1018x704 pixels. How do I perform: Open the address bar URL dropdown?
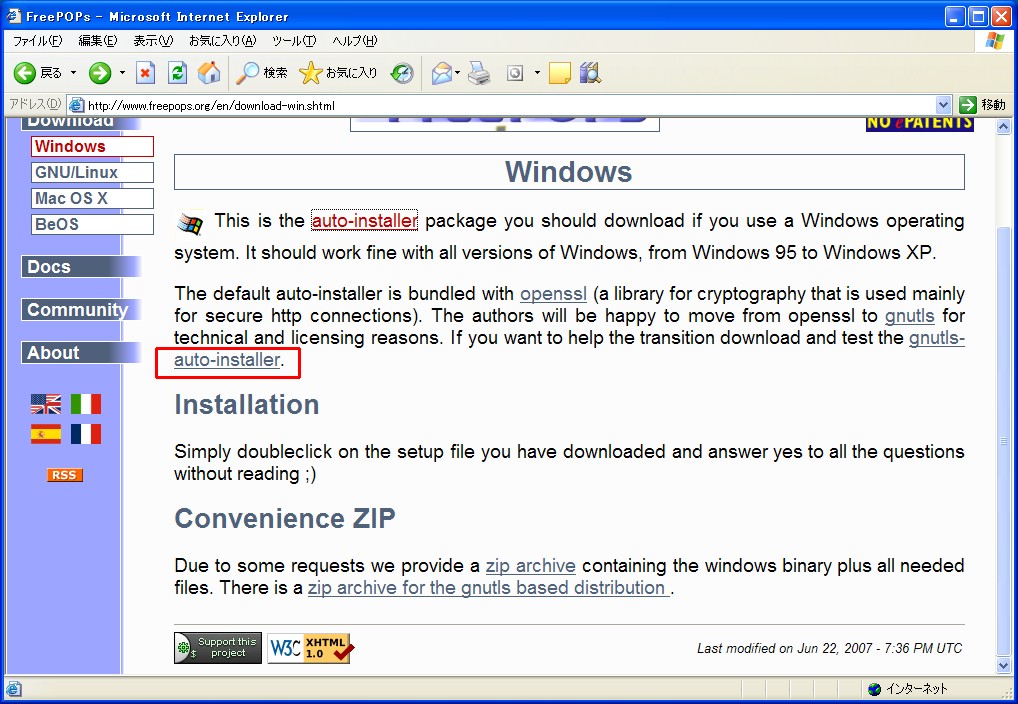[x=943, y=105]
